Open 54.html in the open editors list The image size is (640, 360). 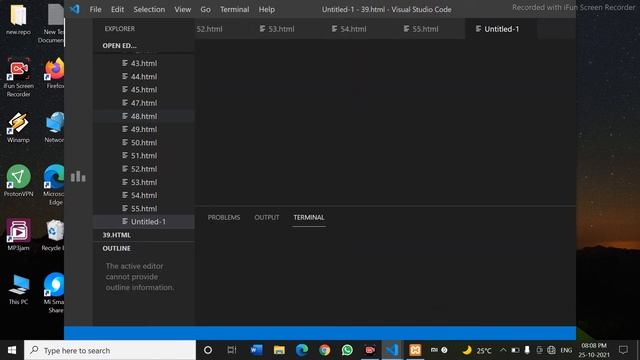pos(144,195)
